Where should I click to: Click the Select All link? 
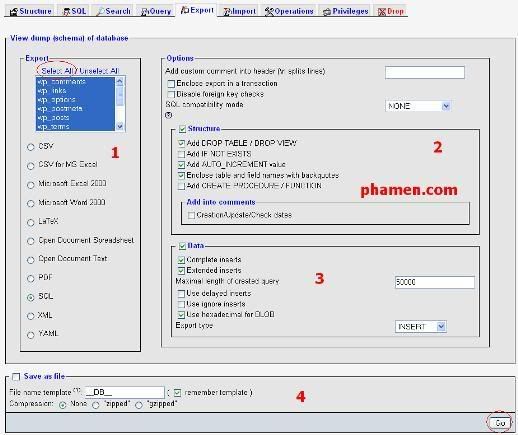click(57, 71)
